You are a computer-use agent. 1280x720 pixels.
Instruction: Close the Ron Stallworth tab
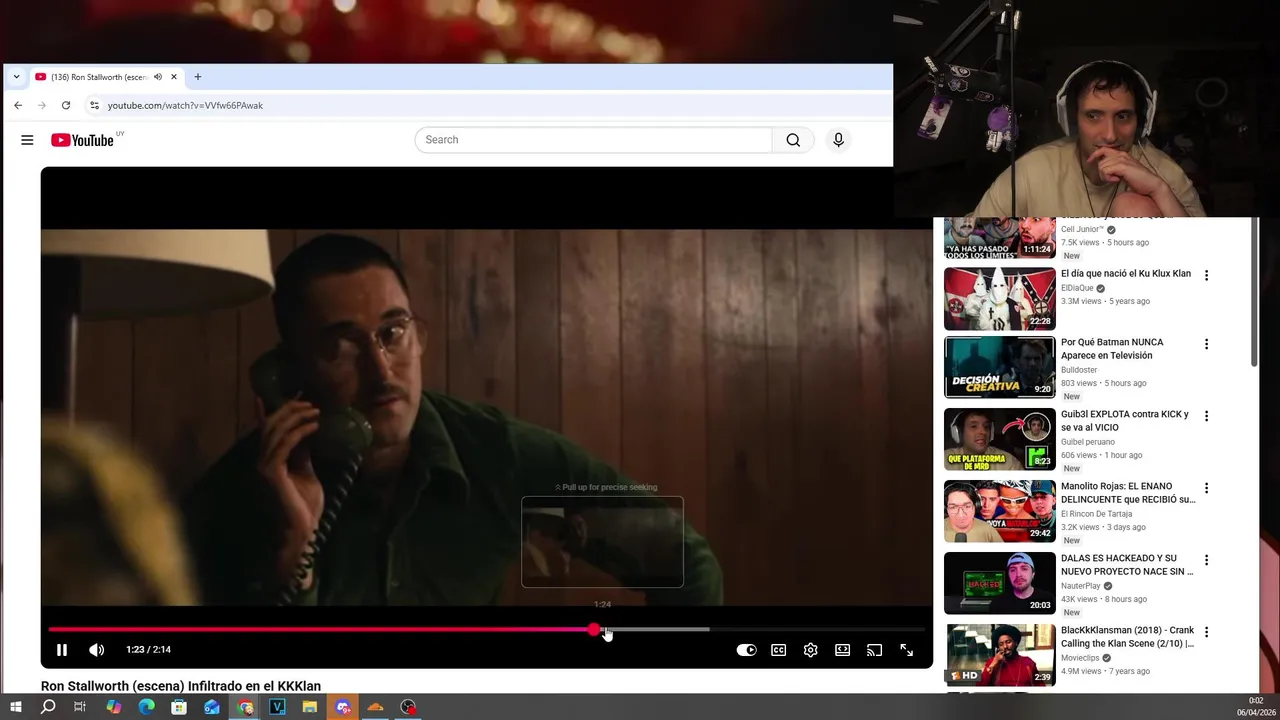(x=174, y=77)
